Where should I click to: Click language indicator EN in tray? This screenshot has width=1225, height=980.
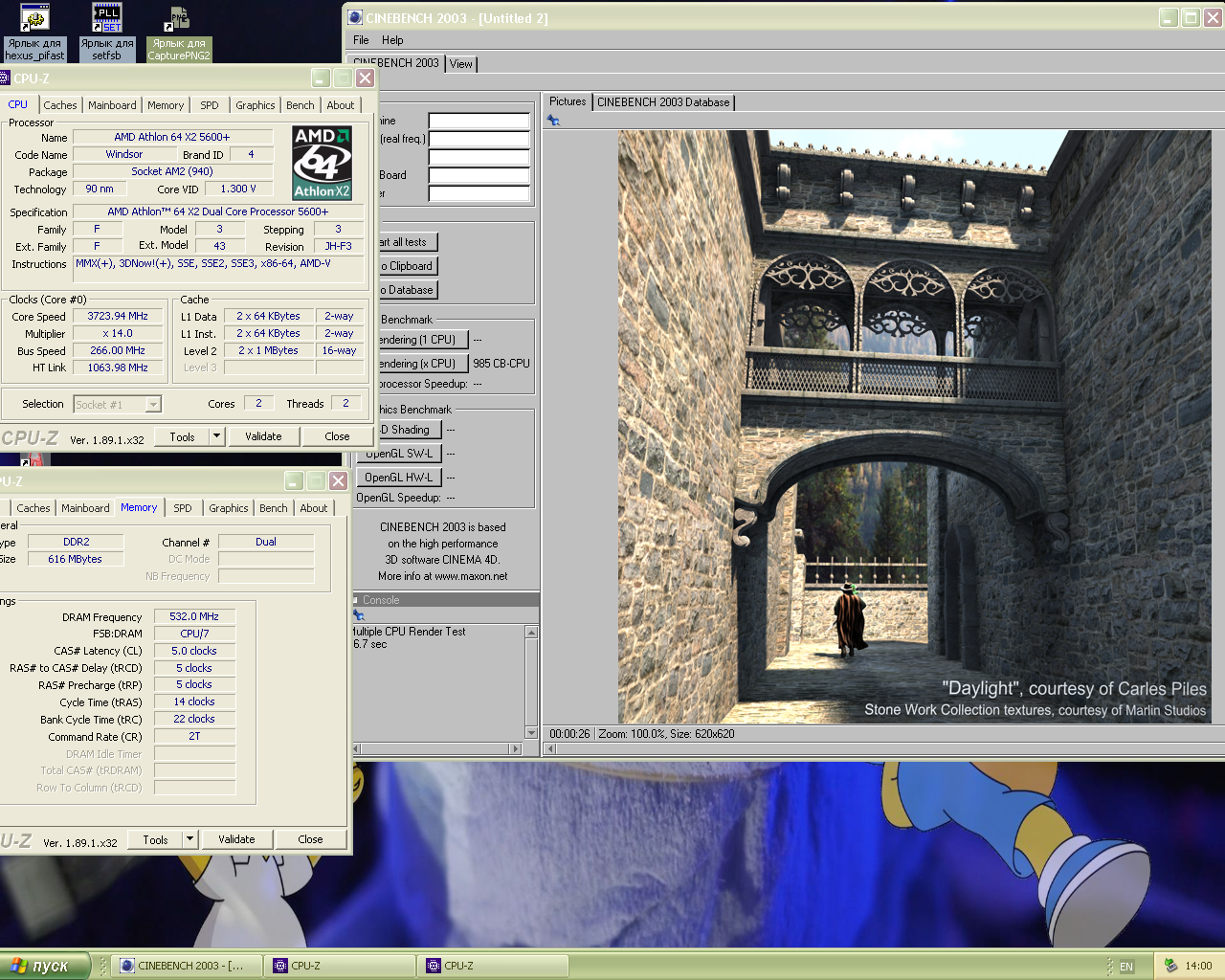click(1126, 967)
